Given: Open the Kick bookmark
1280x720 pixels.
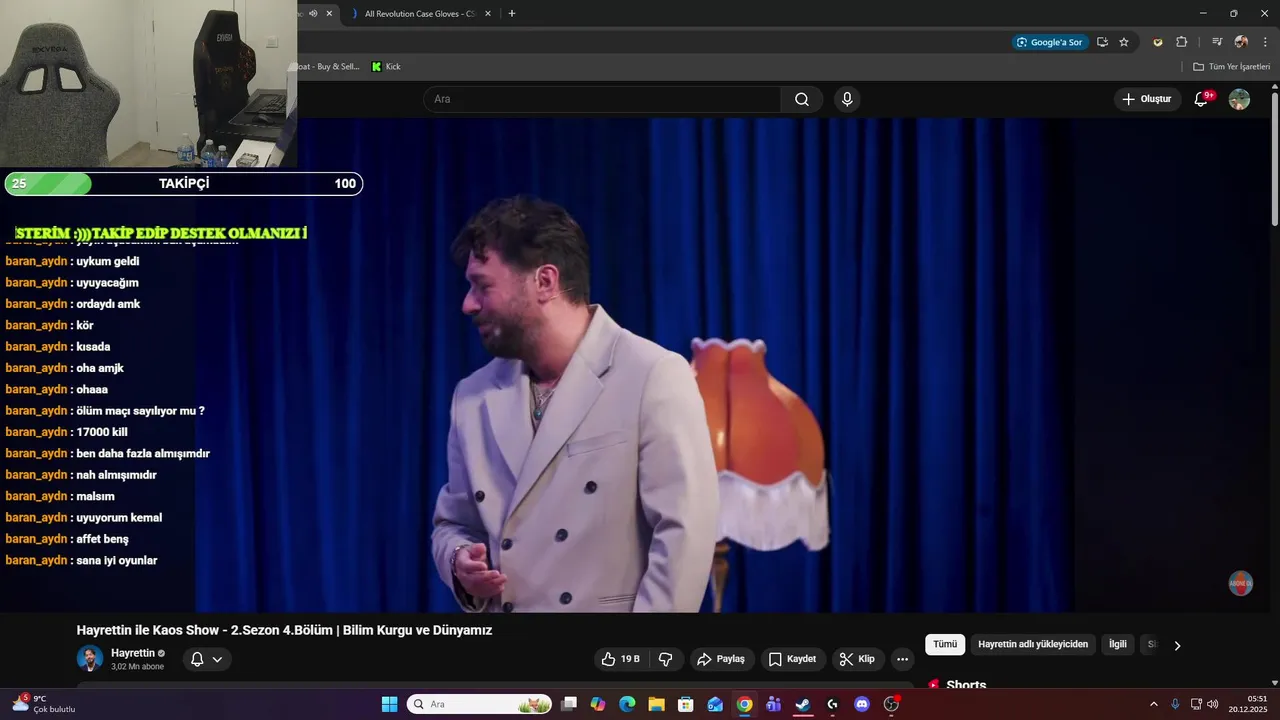Looking at the screenshot, I should (386, 66).
